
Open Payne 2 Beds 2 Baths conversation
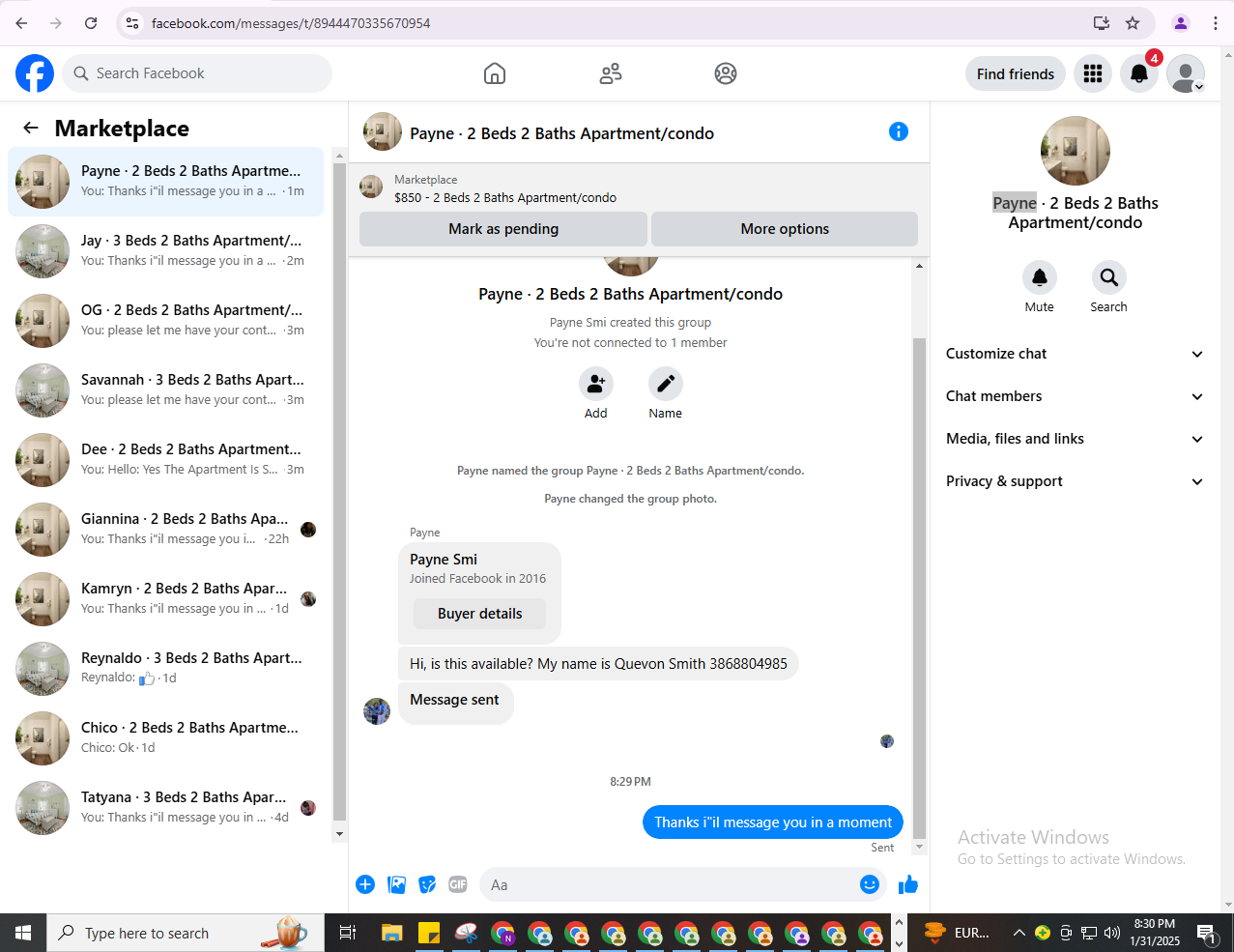[165, 182]
